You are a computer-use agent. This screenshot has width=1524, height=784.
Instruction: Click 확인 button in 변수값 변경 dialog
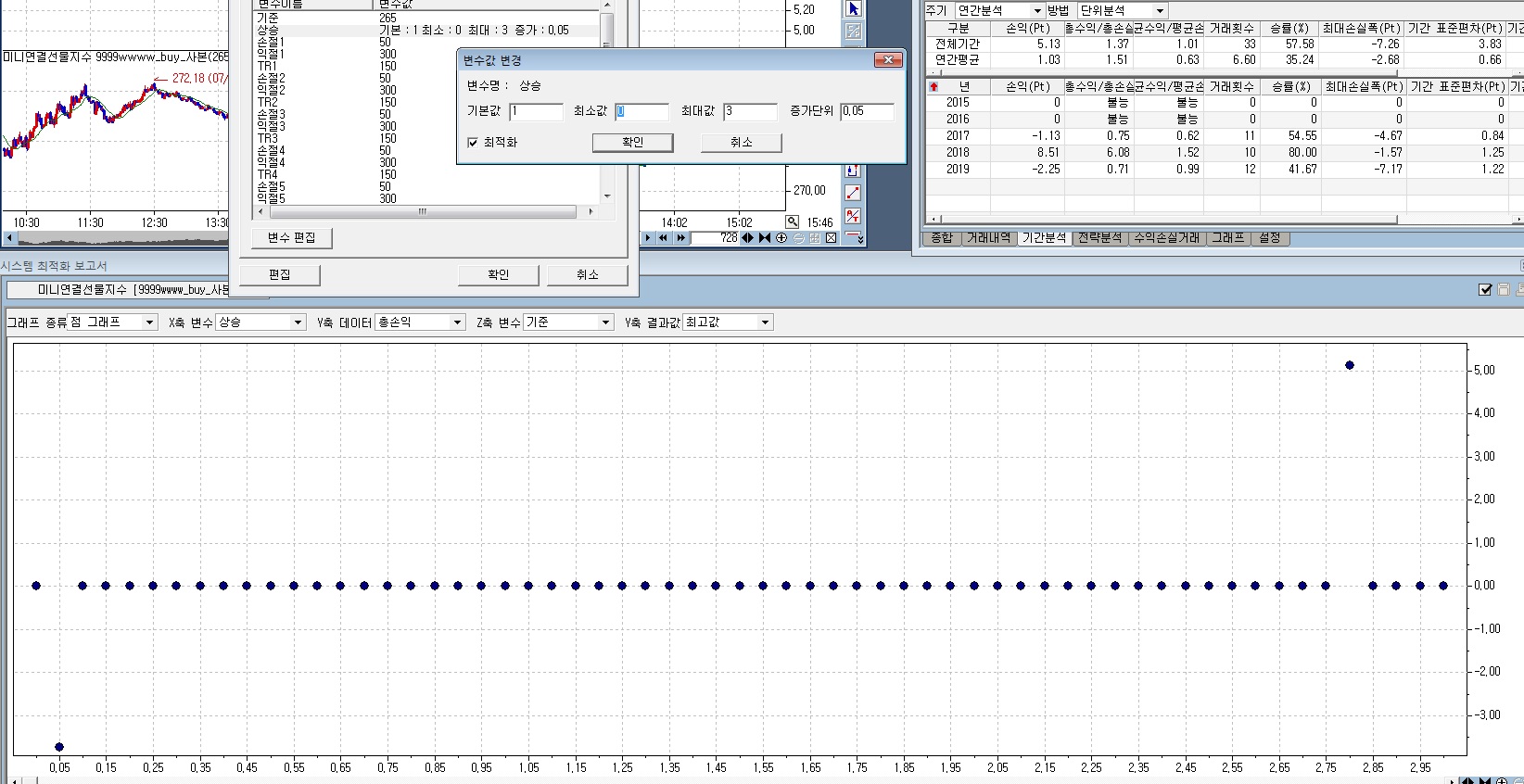[632, 143]
